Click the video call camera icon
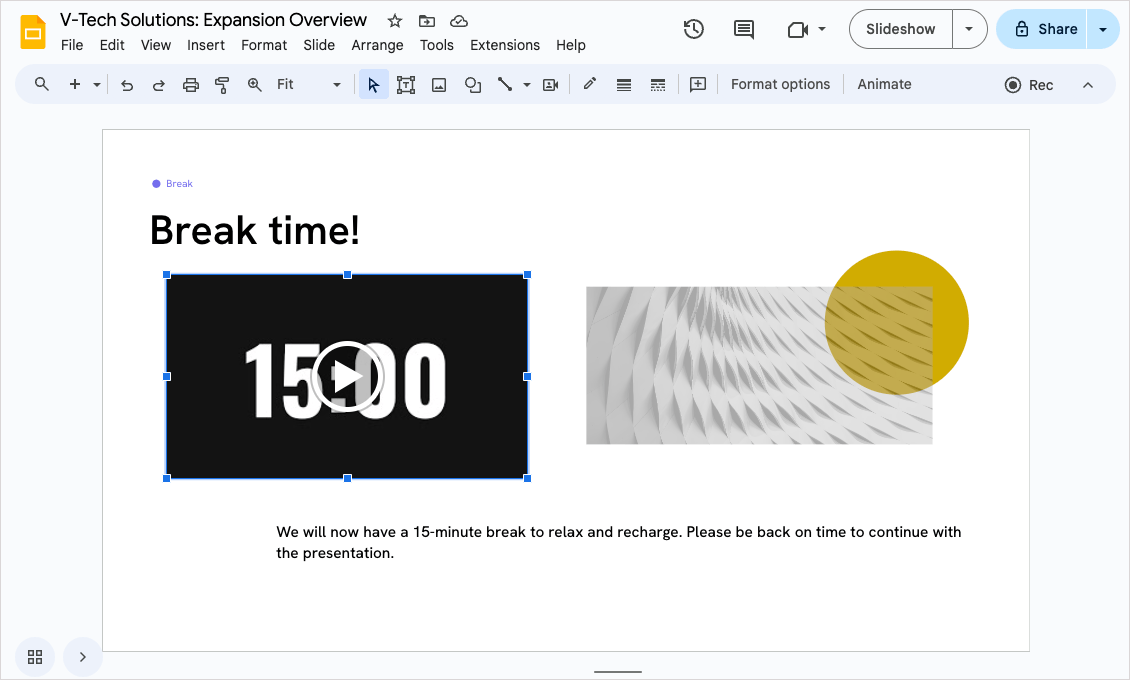 (797, 30)
